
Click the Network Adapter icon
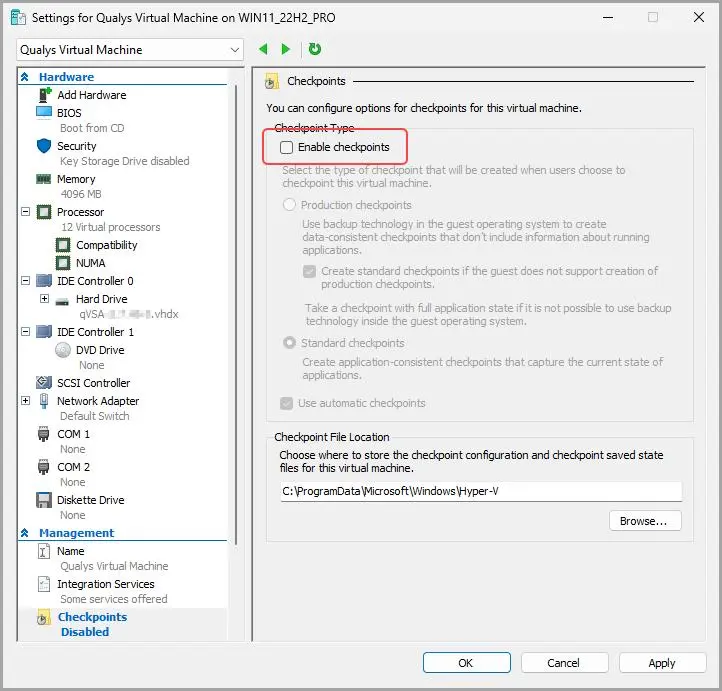(44, 401)
